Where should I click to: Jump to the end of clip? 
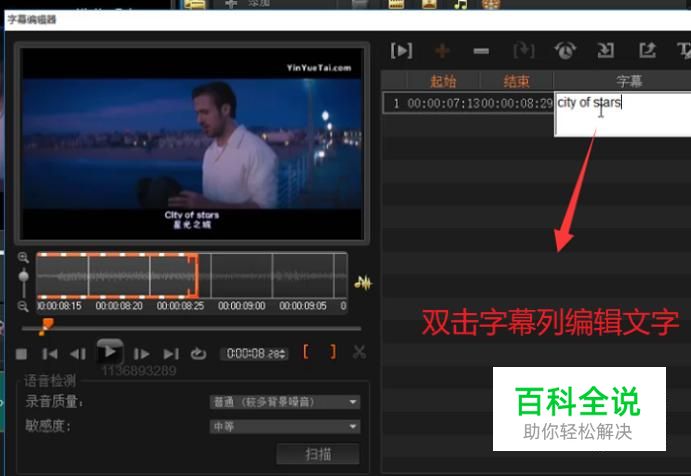[x=171, y=354]
